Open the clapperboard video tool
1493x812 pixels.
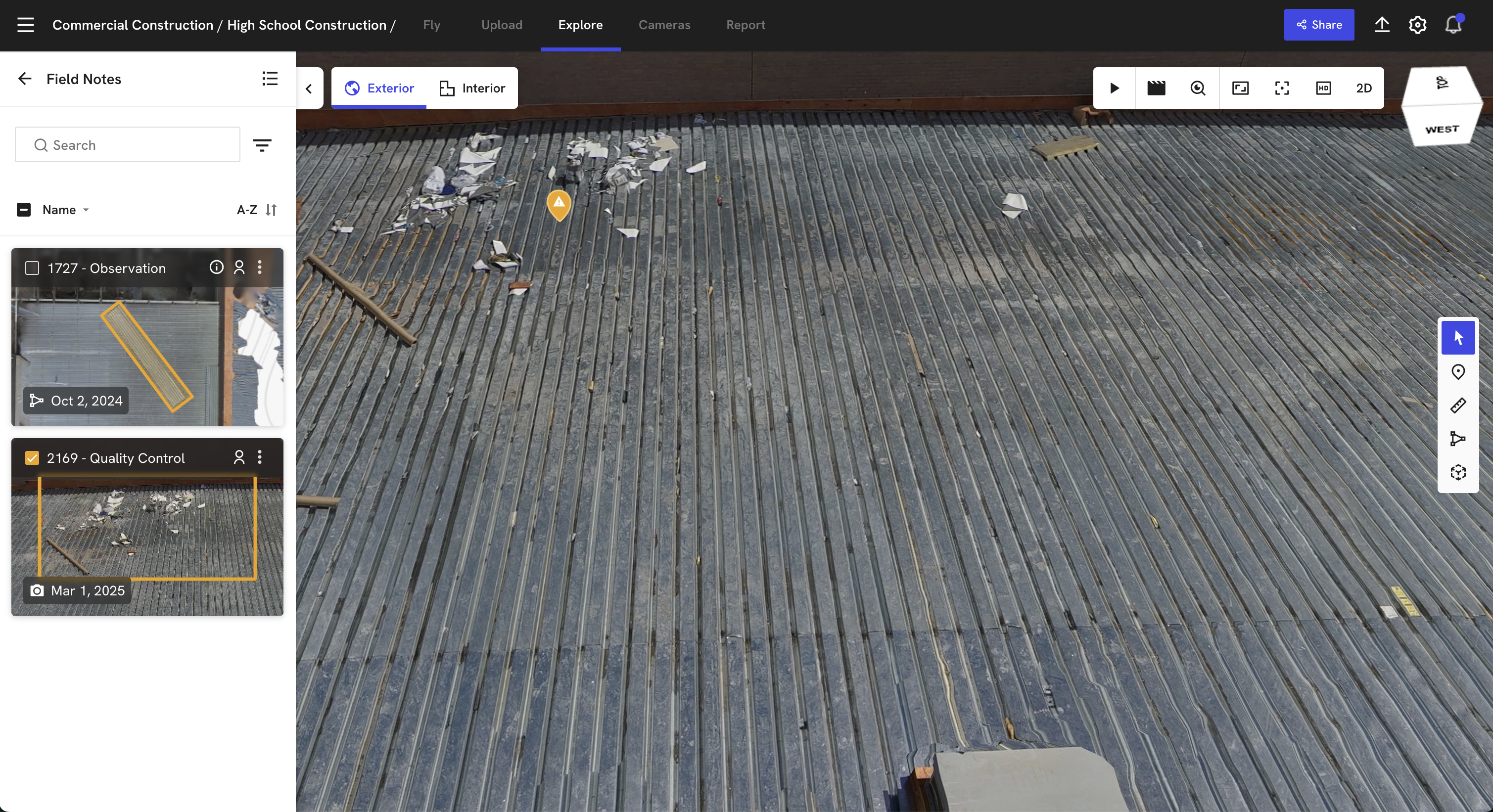click(1156, 88)
